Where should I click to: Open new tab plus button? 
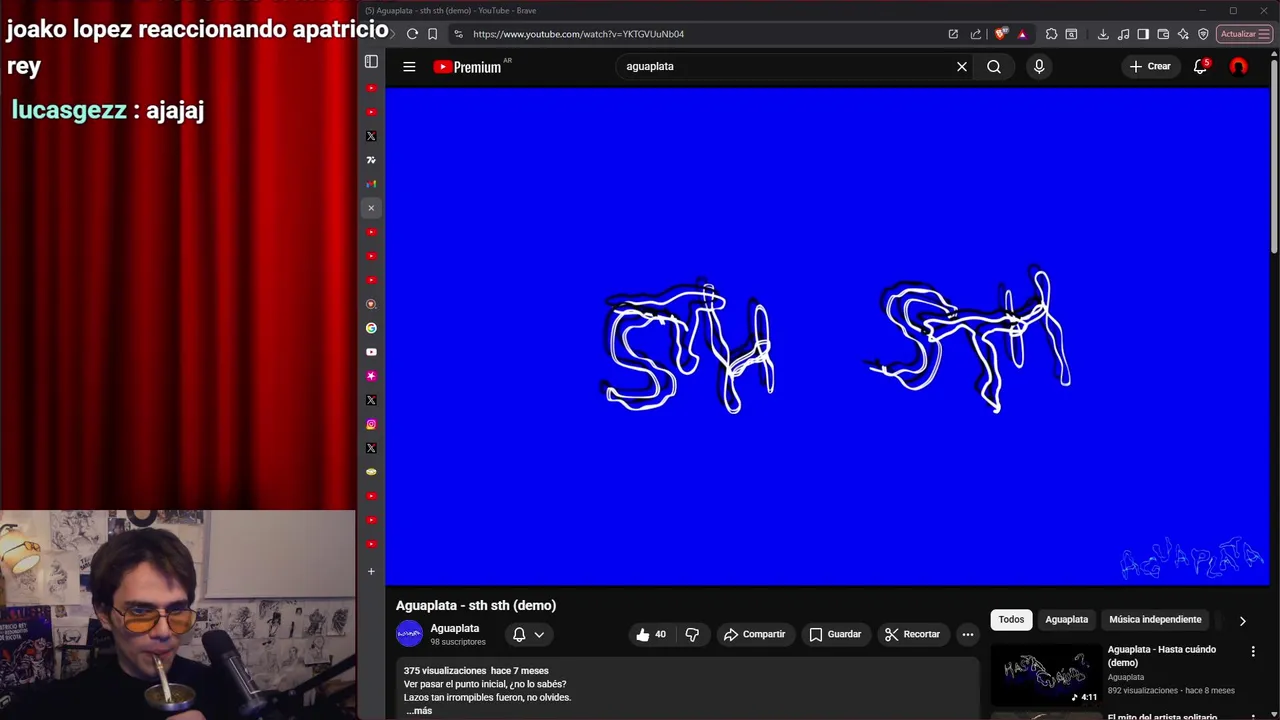click(x=371, y=572)
